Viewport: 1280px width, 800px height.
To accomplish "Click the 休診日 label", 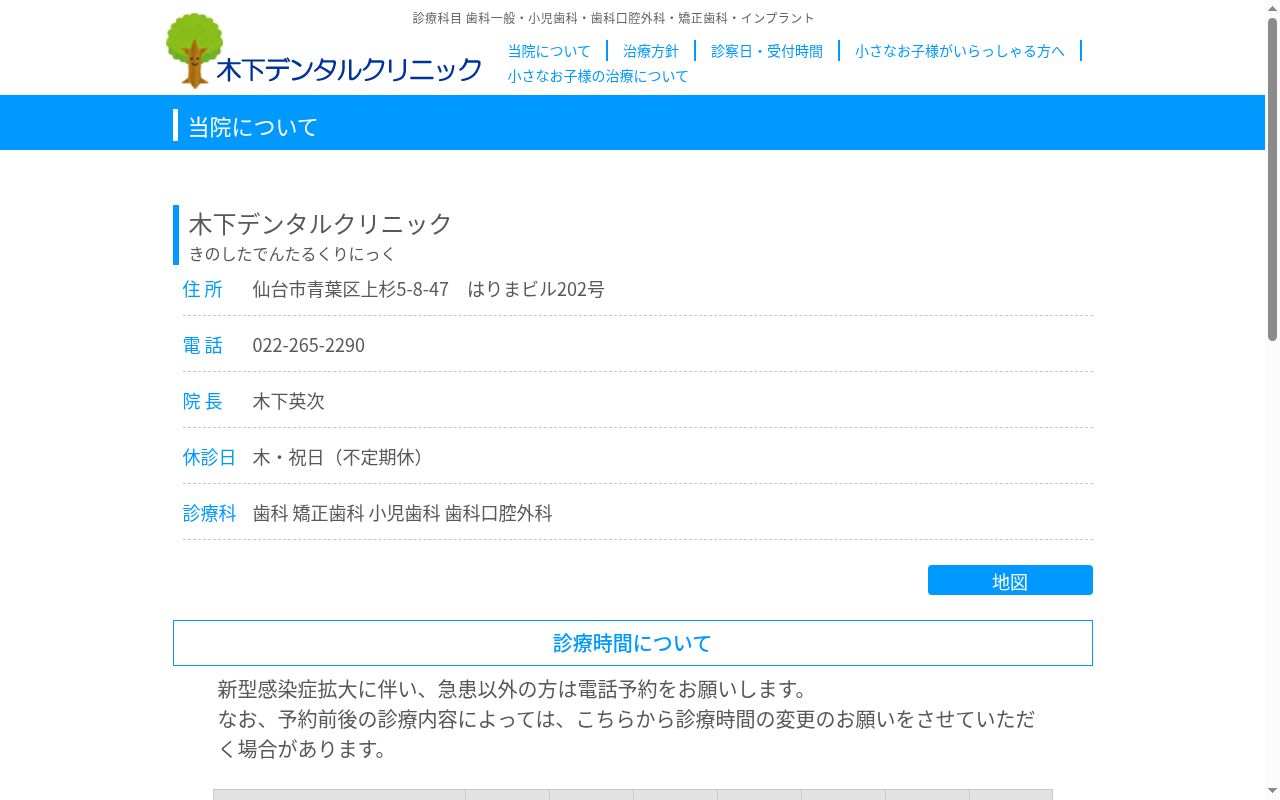I will click(209, 457).
